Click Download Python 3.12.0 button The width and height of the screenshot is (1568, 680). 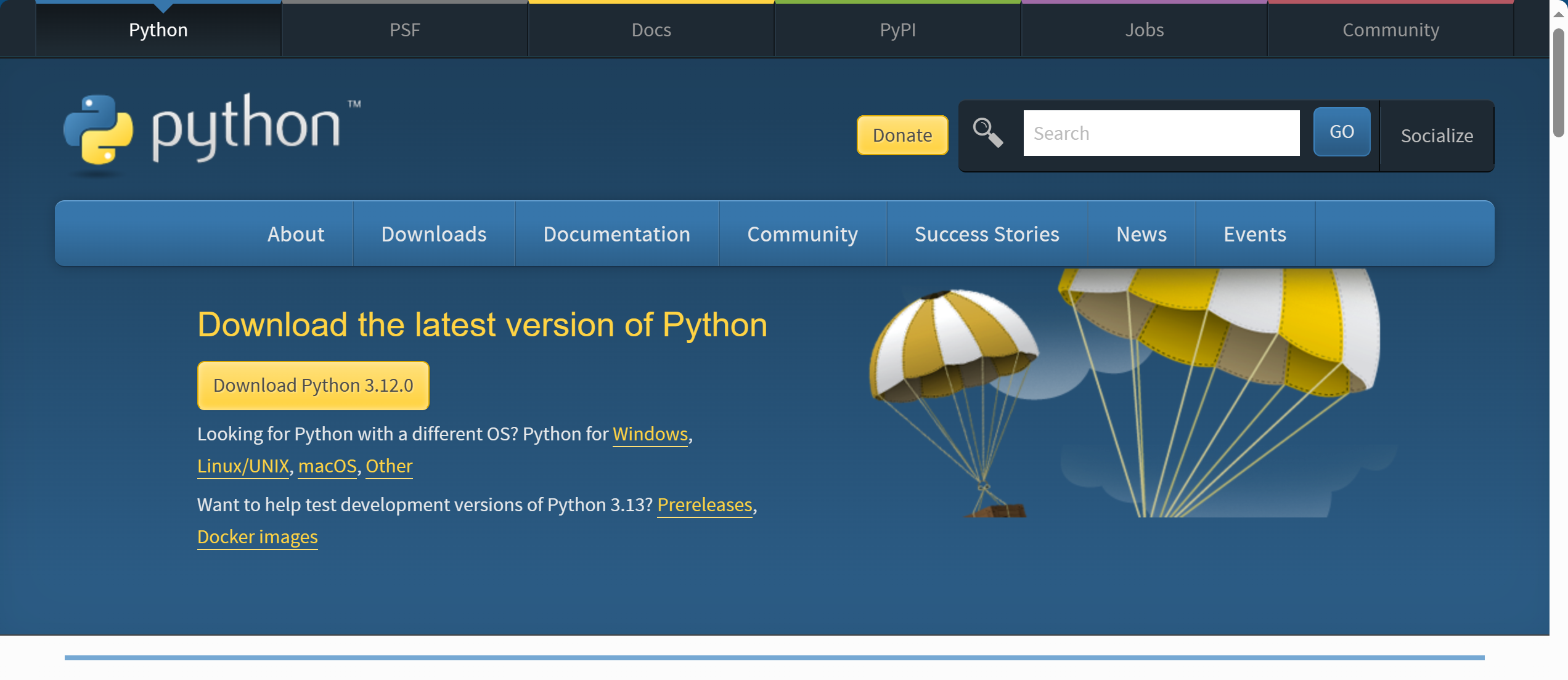[313, 386]
